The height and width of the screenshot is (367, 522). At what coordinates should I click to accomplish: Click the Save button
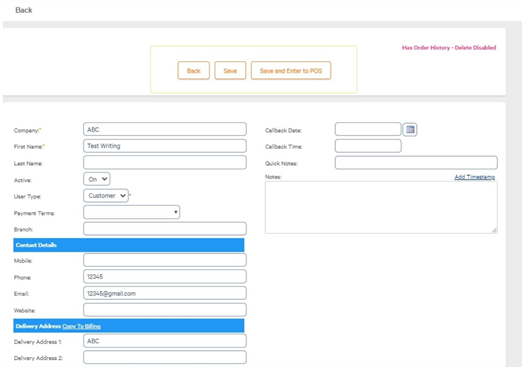[230, 71]
